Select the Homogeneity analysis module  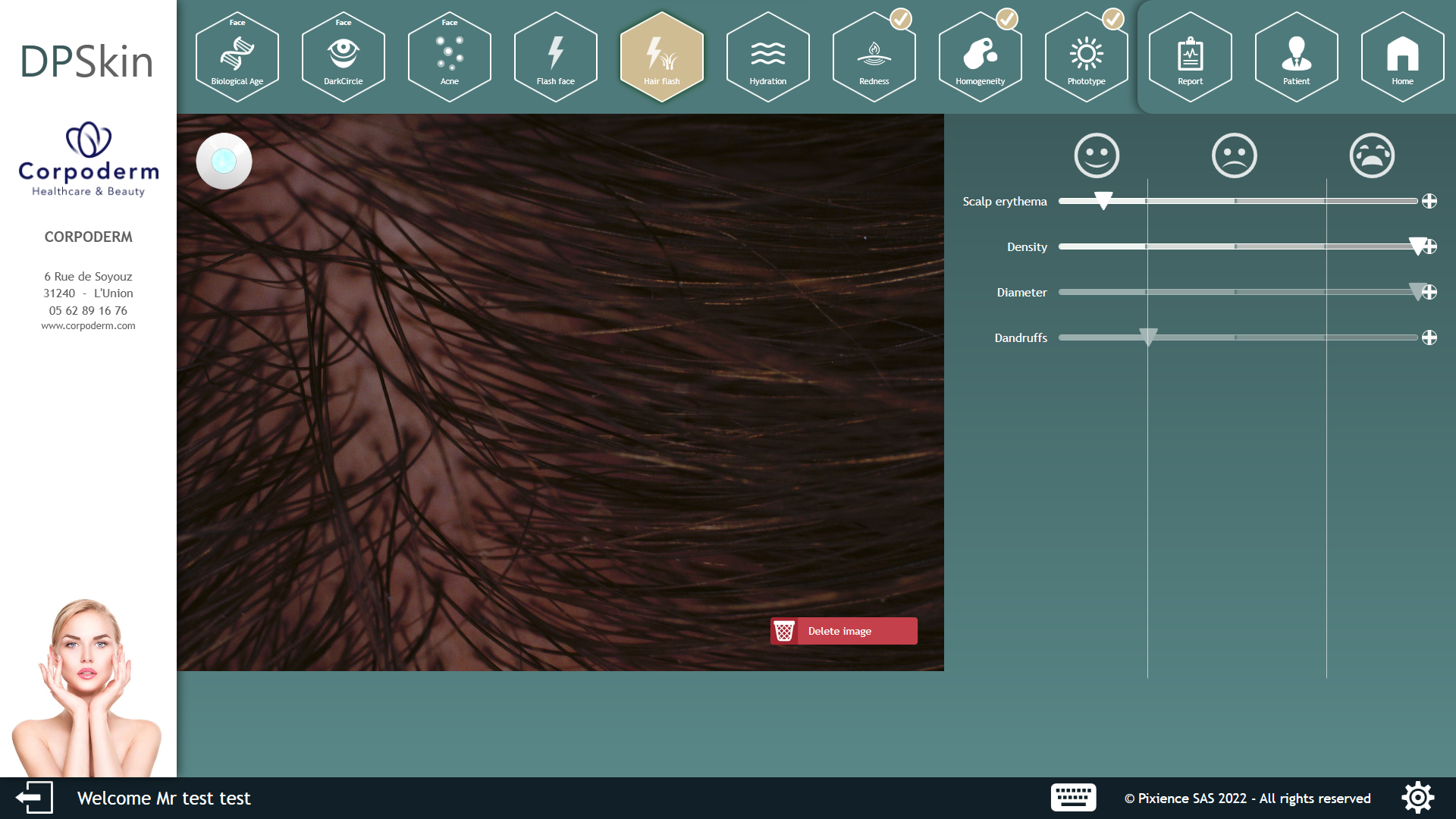(980, 57)
